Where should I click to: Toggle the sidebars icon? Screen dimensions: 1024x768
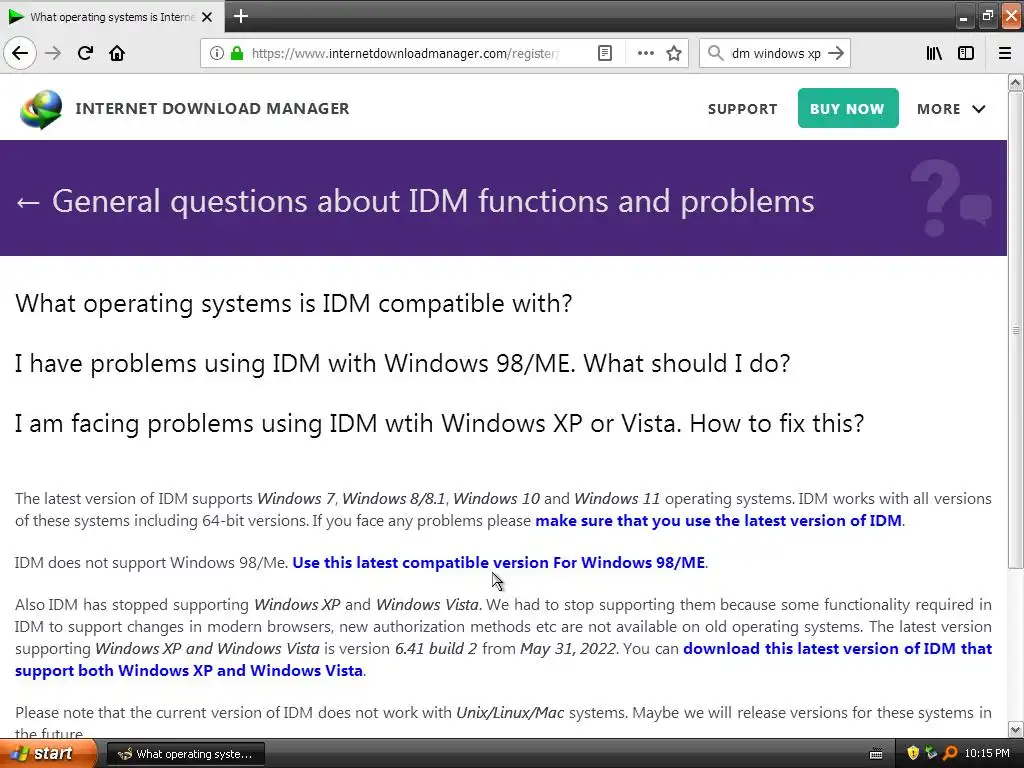pyautogui.click(x=966, y=53)
